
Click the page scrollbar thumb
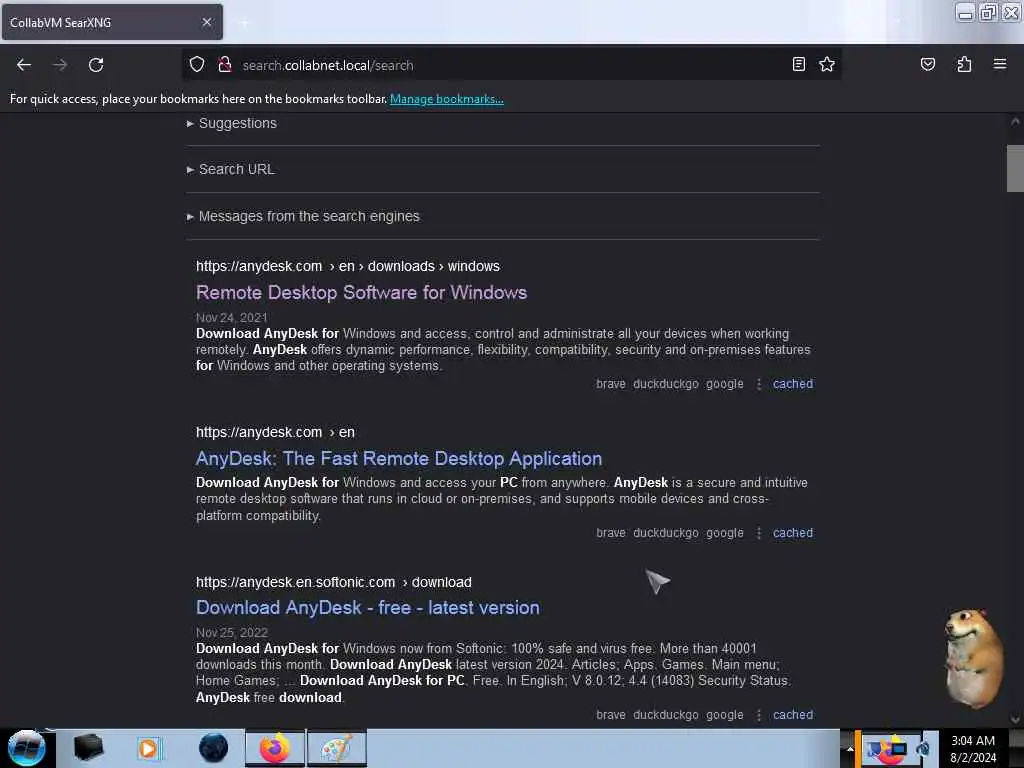click(1015, 168)
